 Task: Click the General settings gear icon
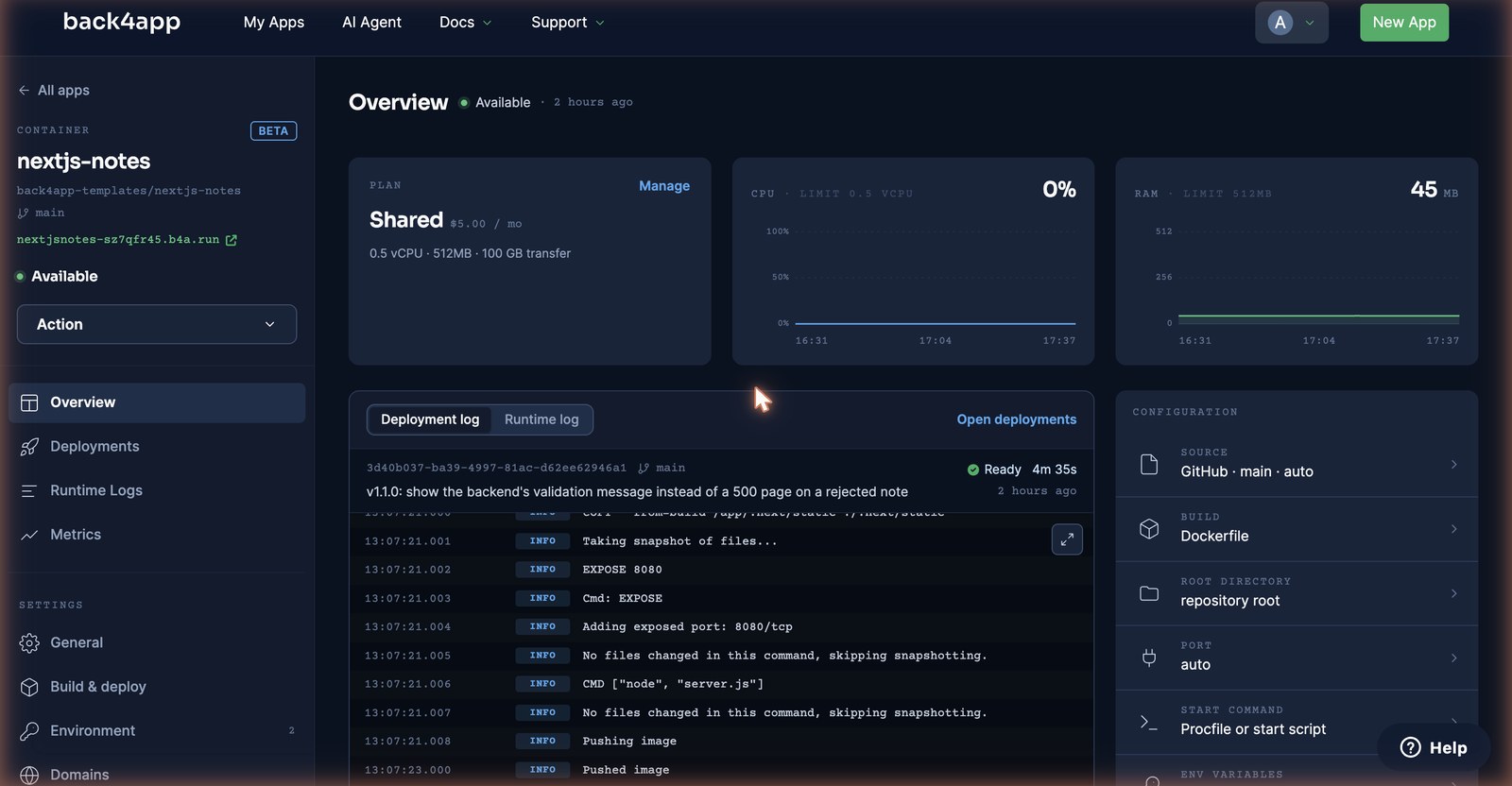[29, 643]
